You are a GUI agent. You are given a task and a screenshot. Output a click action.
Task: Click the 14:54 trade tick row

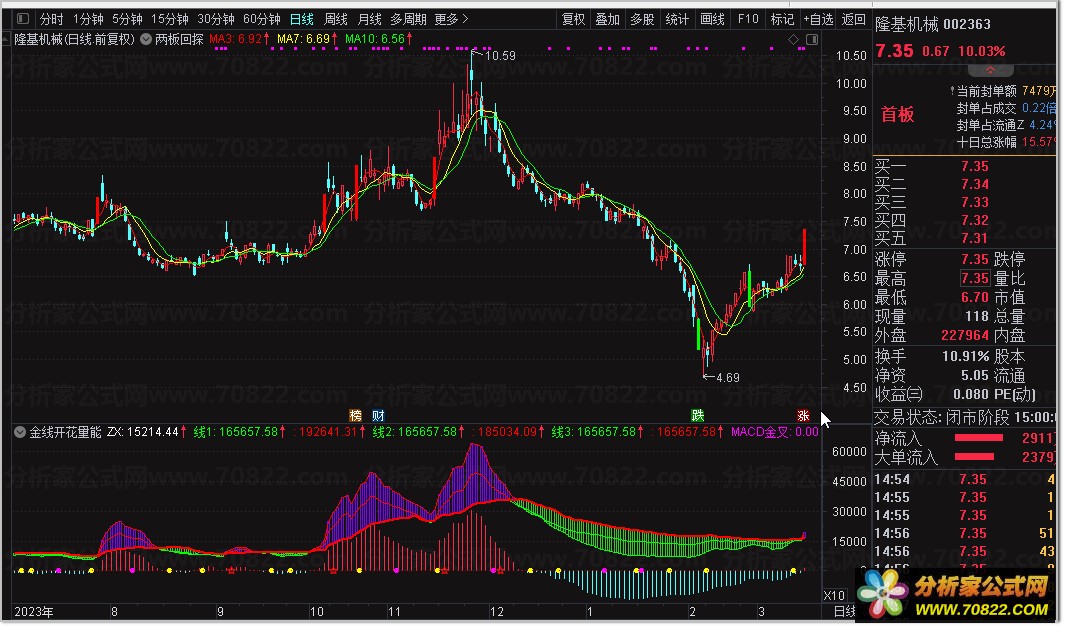tap(966, 479)
